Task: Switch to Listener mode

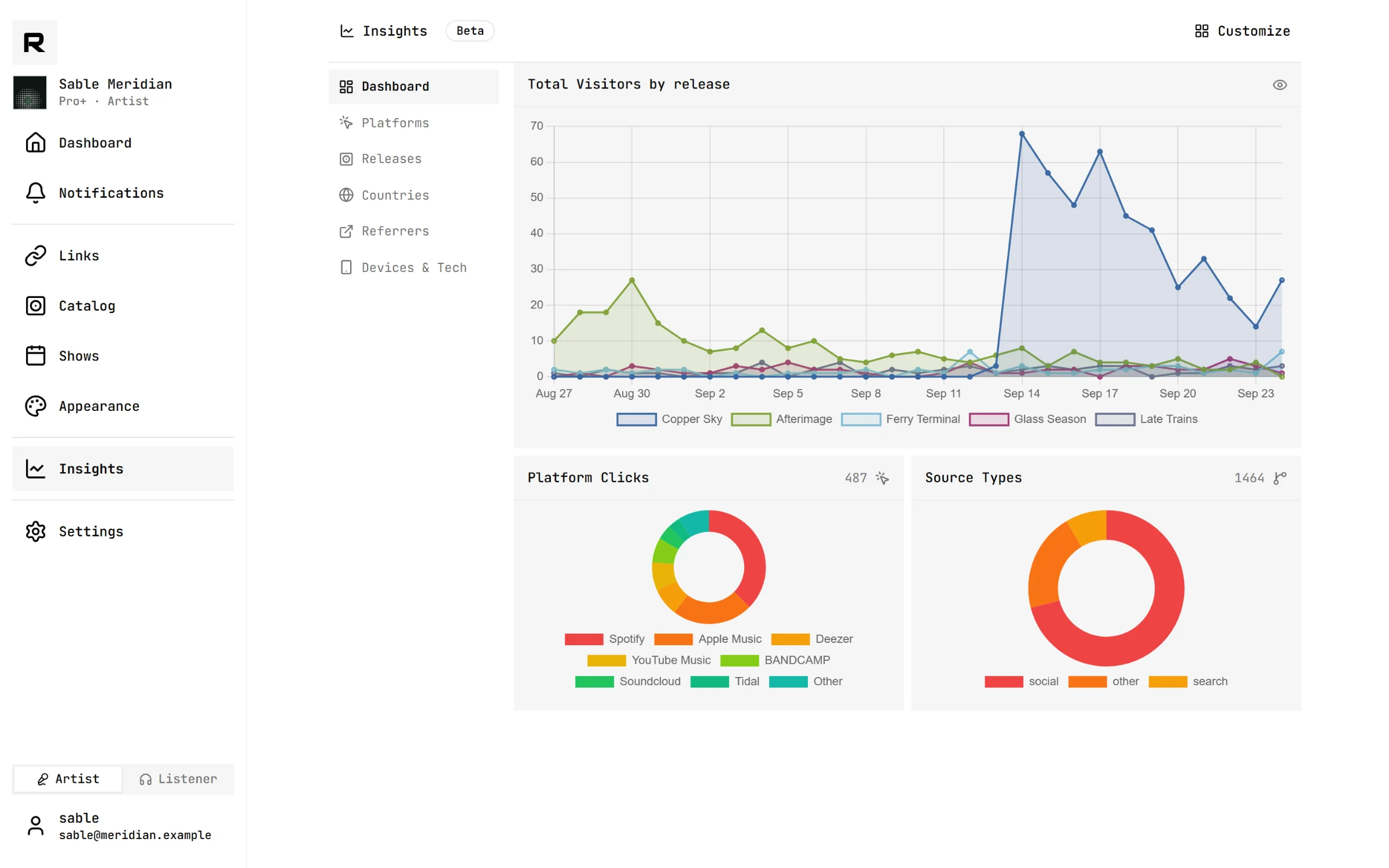Action: 178,779
